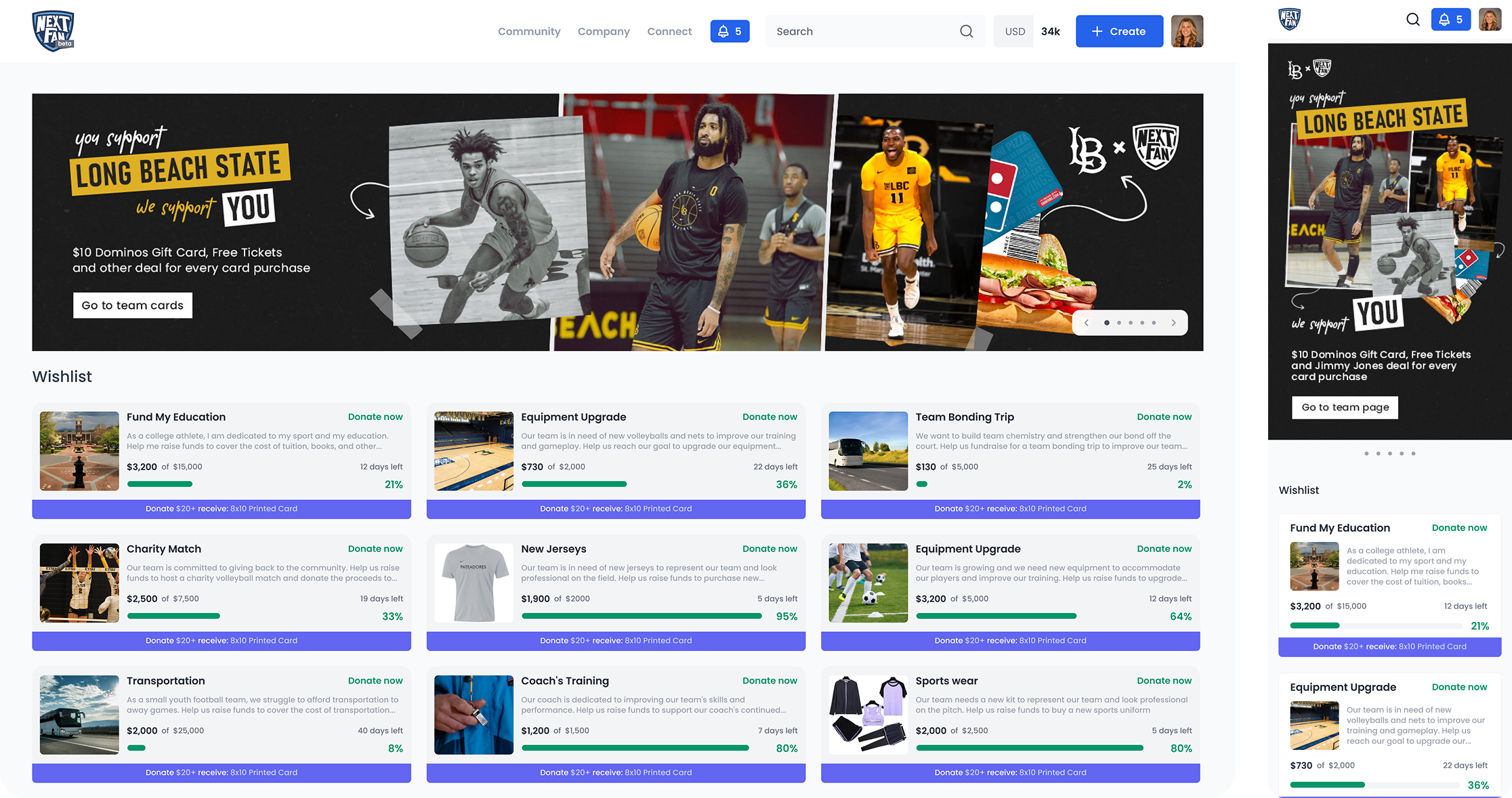The width and height of the screenshot is (1512, 798).
Task: Open the Community menu
Action: point(529,31)
